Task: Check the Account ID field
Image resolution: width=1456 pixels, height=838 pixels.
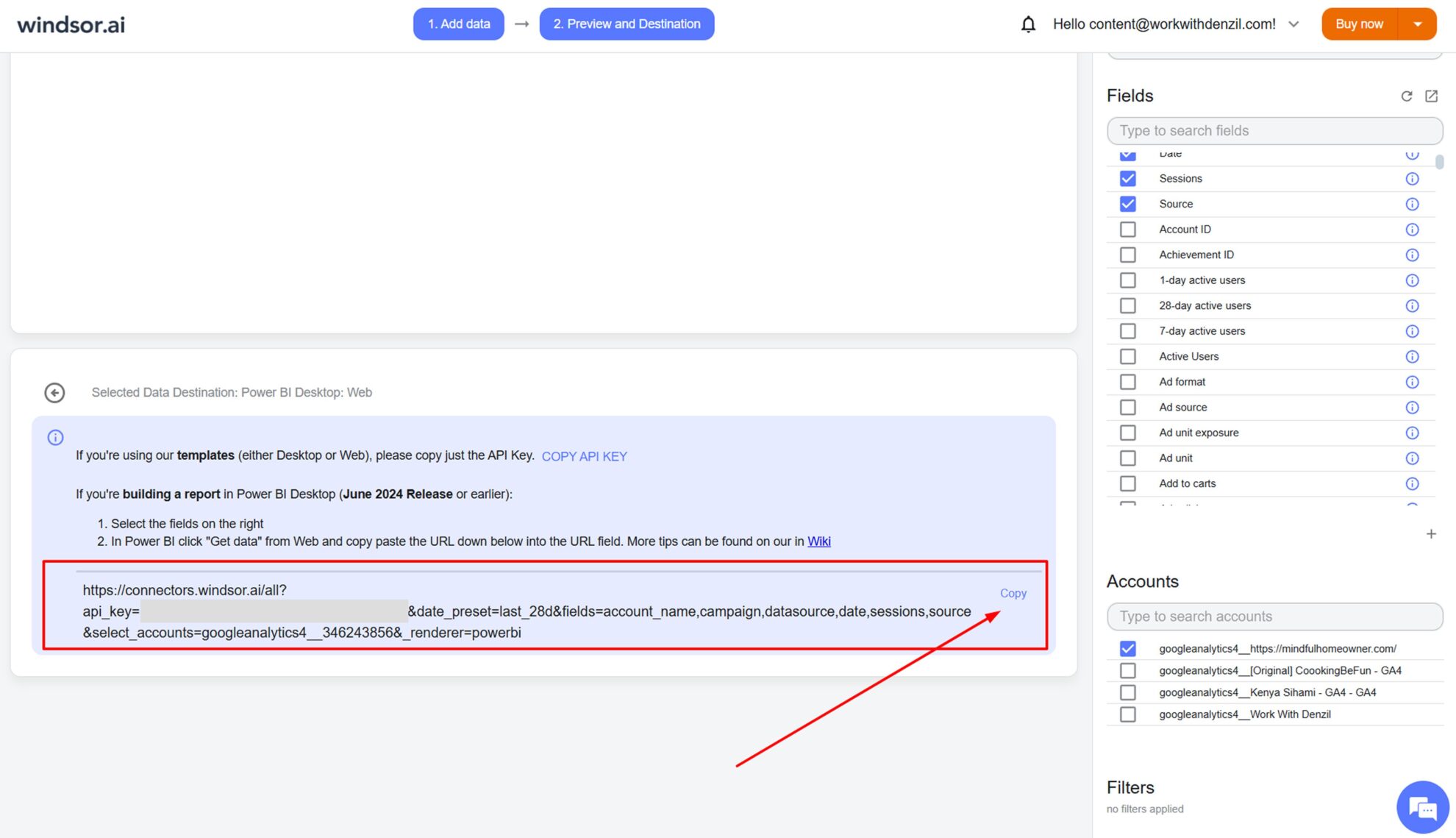Action: tap(1127, 230)
